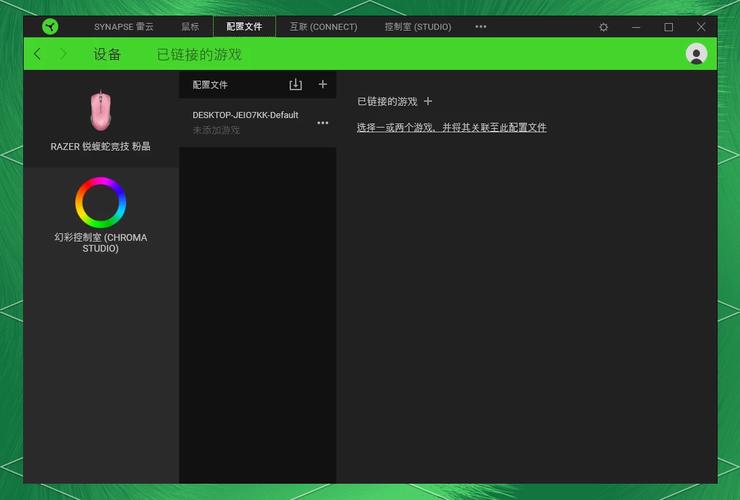Open the 设备 section
740x500 pixels.
pos(107,54)
